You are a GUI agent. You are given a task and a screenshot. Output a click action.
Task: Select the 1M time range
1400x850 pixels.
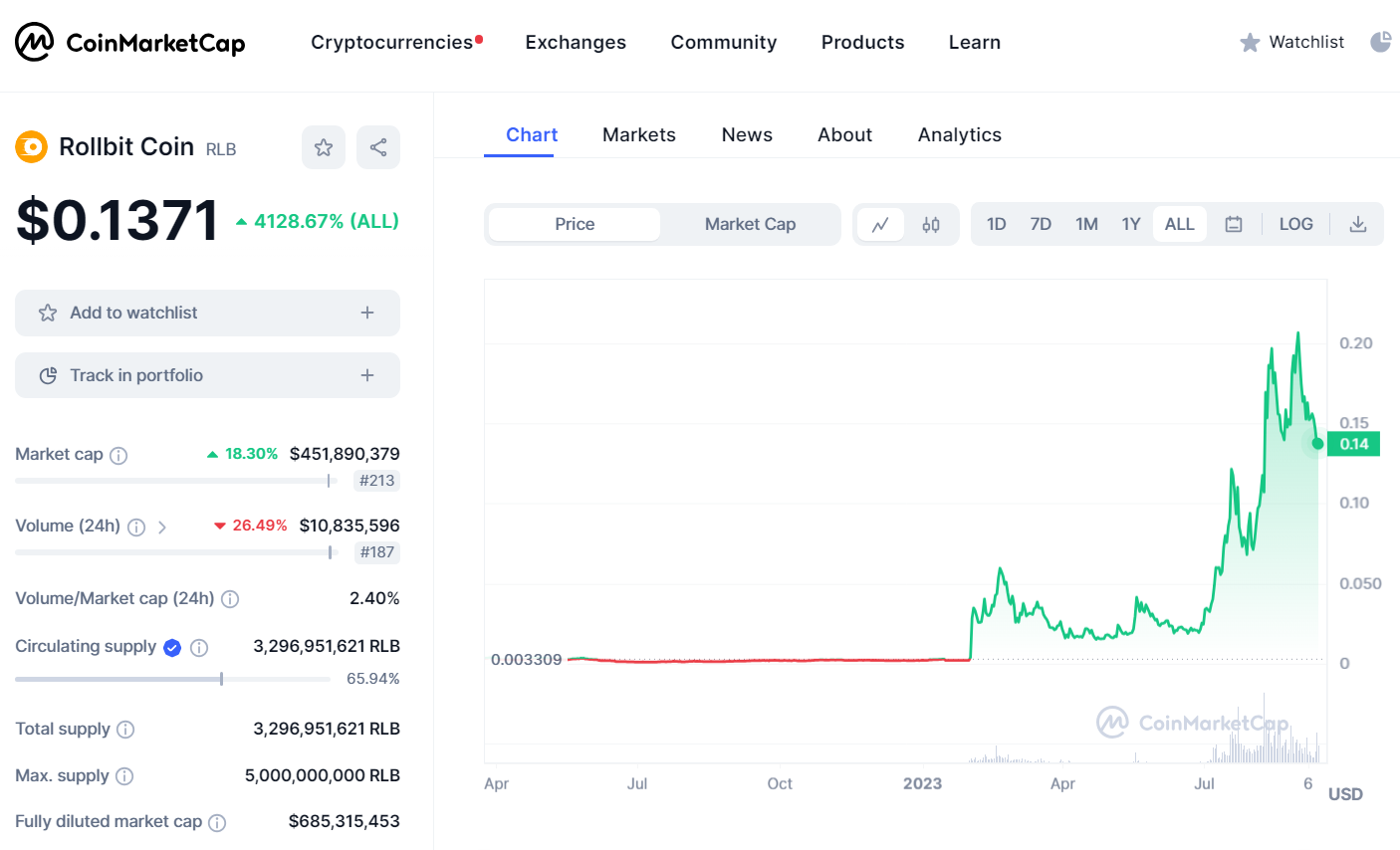1086,224
